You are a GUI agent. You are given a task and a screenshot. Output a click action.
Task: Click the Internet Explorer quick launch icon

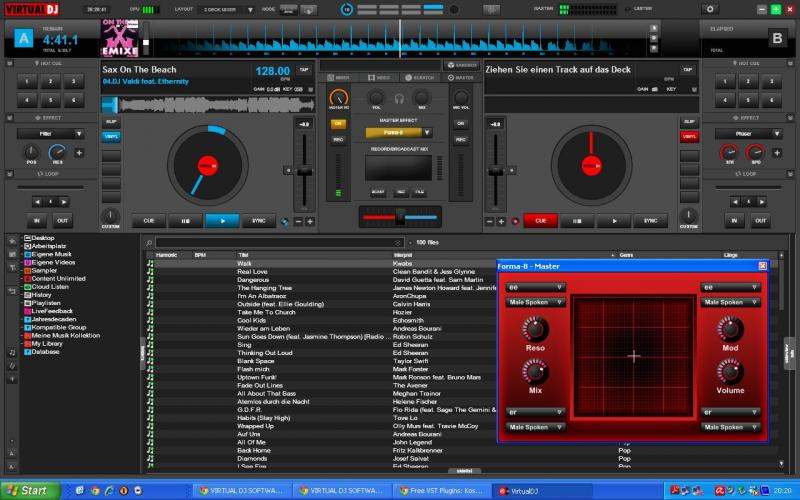pos(109,491)
